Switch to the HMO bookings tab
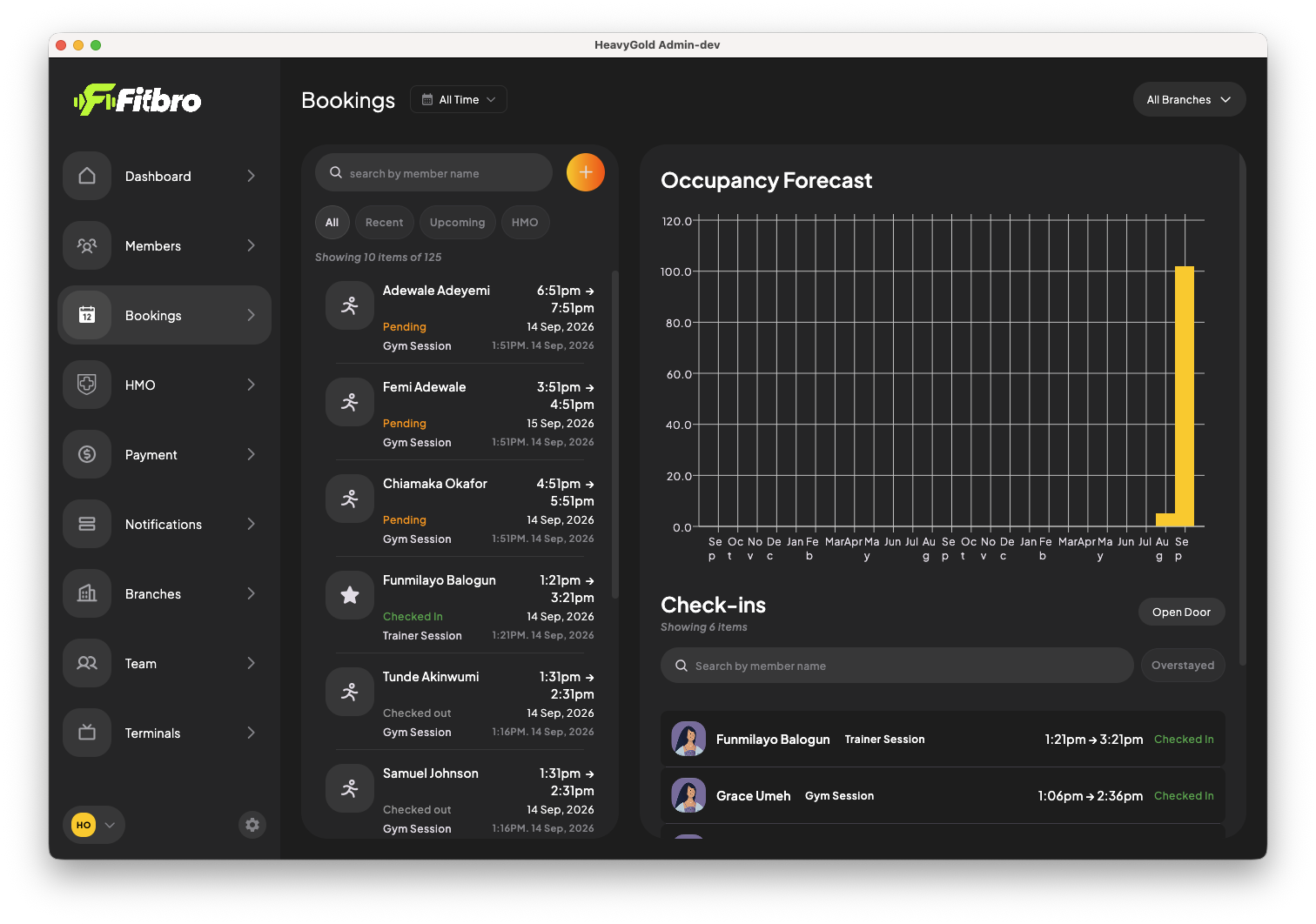Image resolution: width=1316 pixels, height=924 pixels. (525, 222)
